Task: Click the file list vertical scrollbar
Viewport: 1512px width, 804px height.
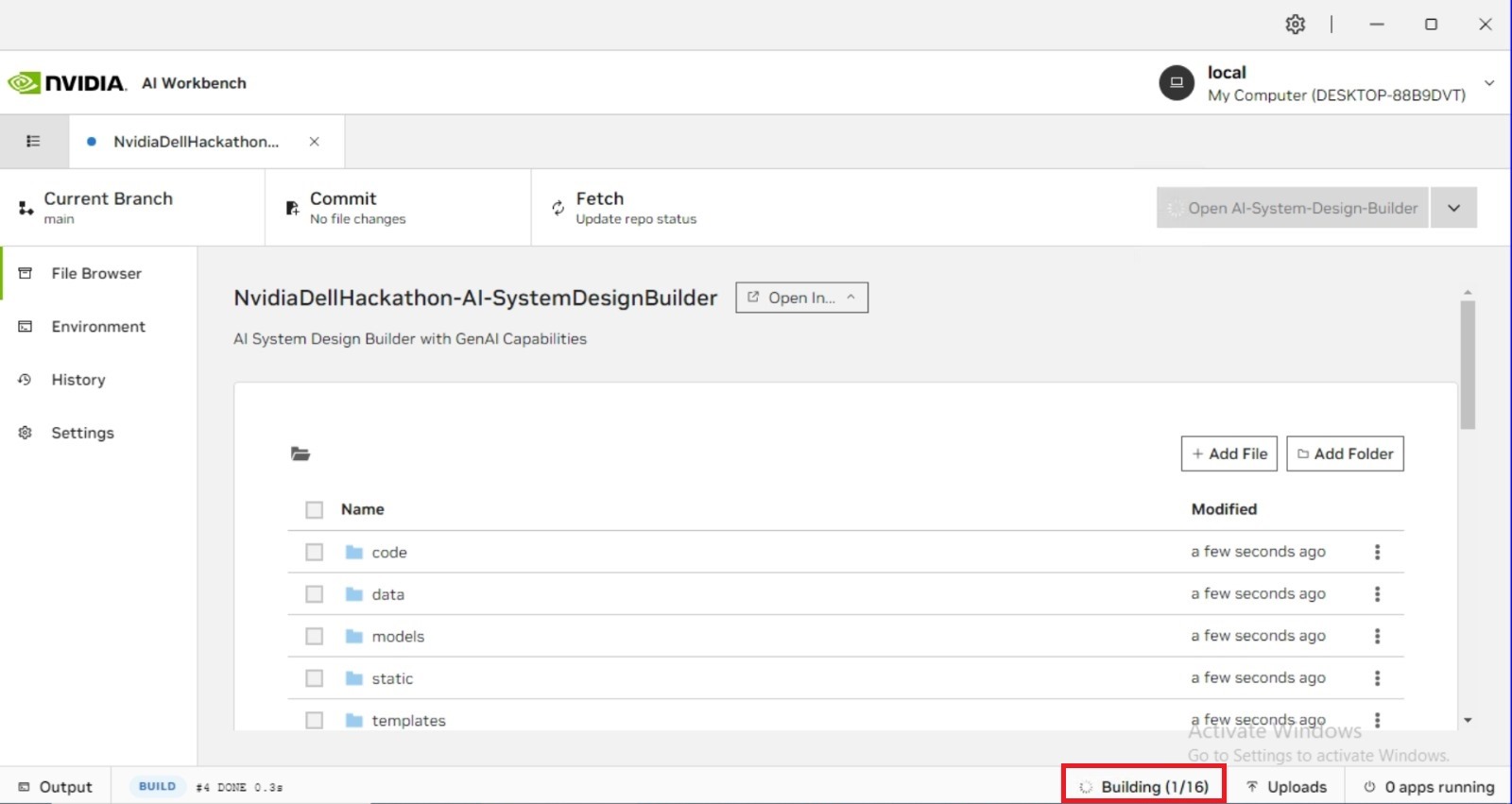Action: 1468,365
